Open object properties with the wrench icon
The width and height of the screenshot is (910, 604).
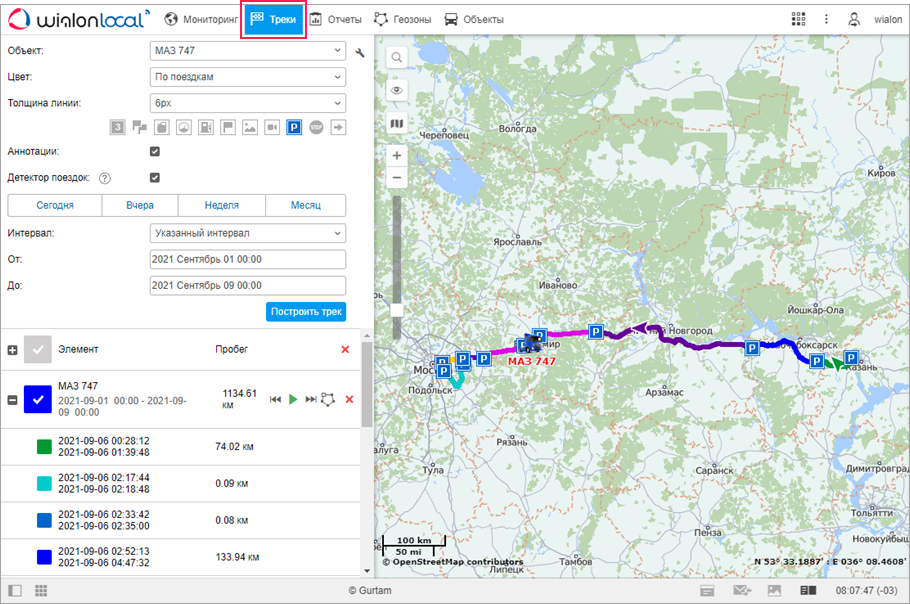pos(360,51)
